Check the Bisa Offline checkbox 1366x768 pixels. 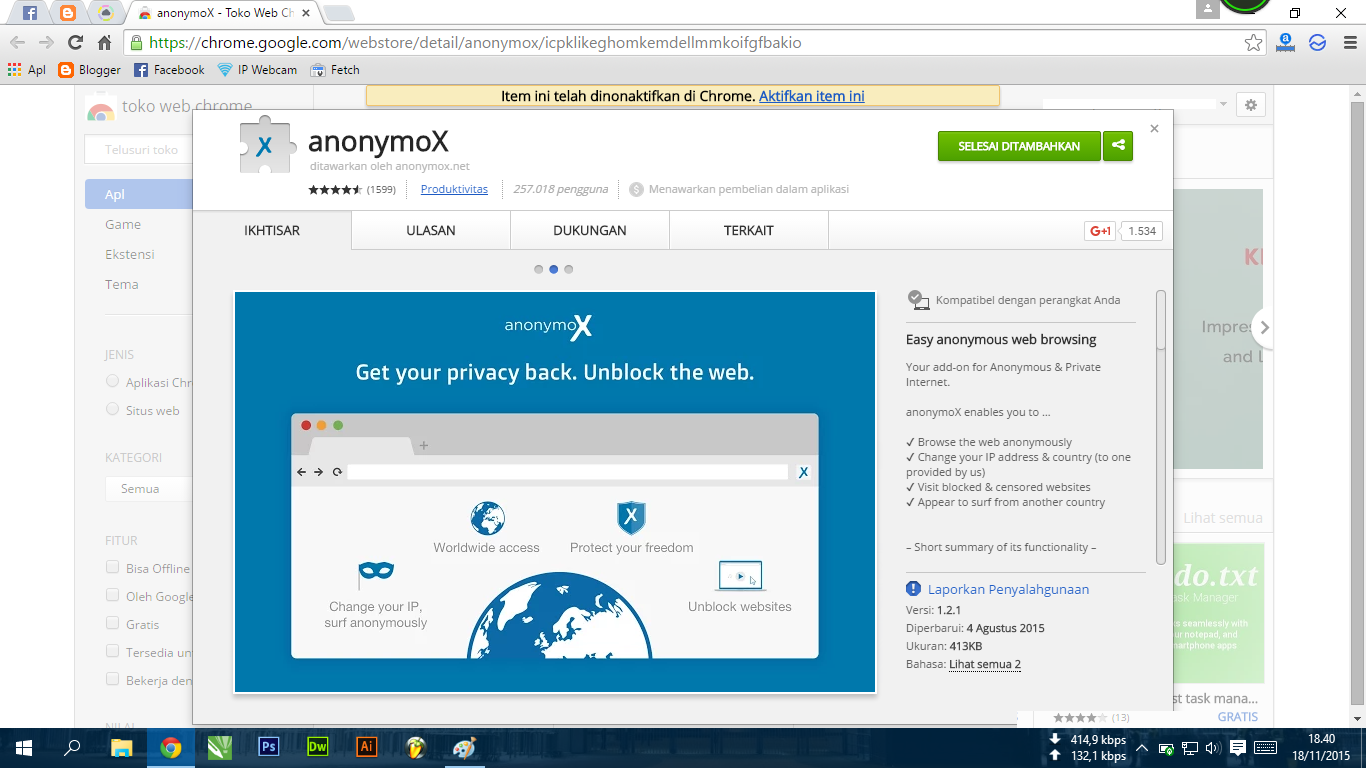tap(112, 567)
